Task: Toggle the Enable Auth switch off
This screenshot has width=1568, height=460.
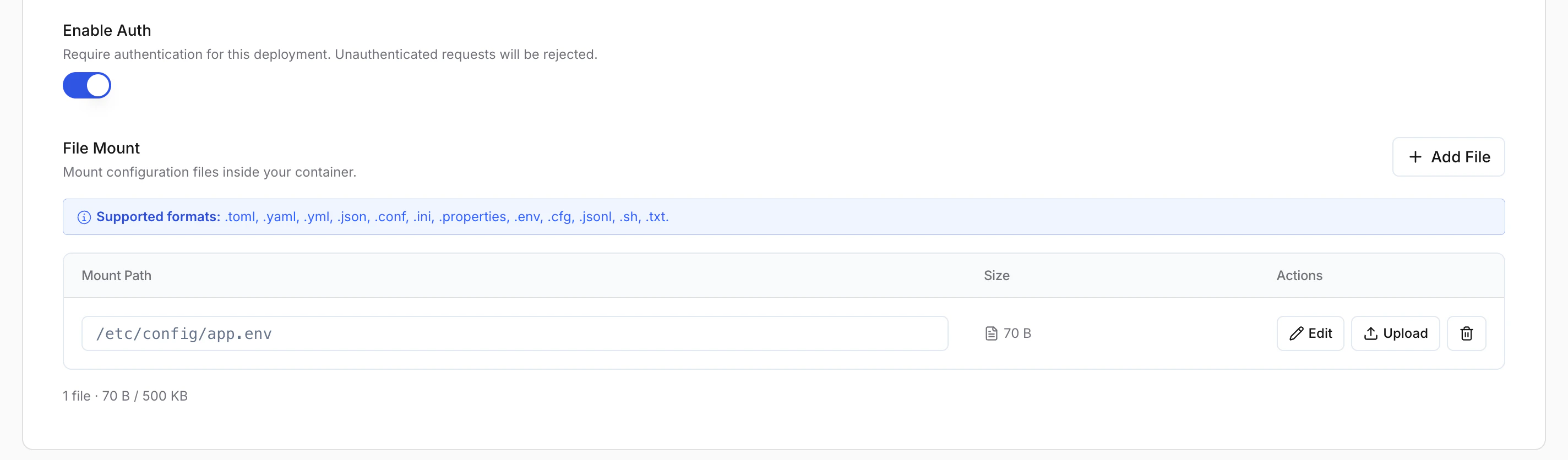Action: click(86, 85)
